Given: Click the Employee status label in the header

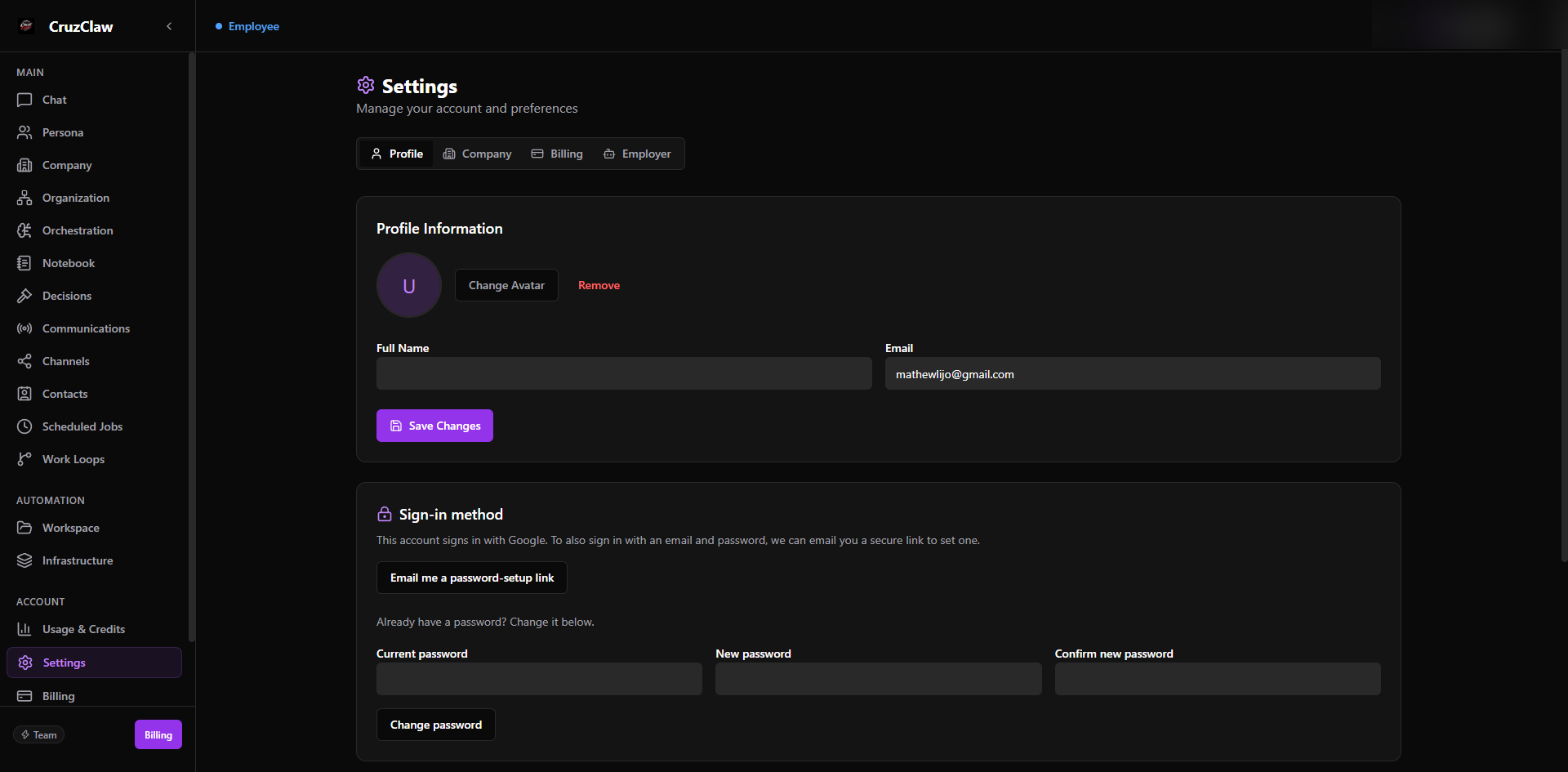Looking at the screenshot, I should coord(254,26).
